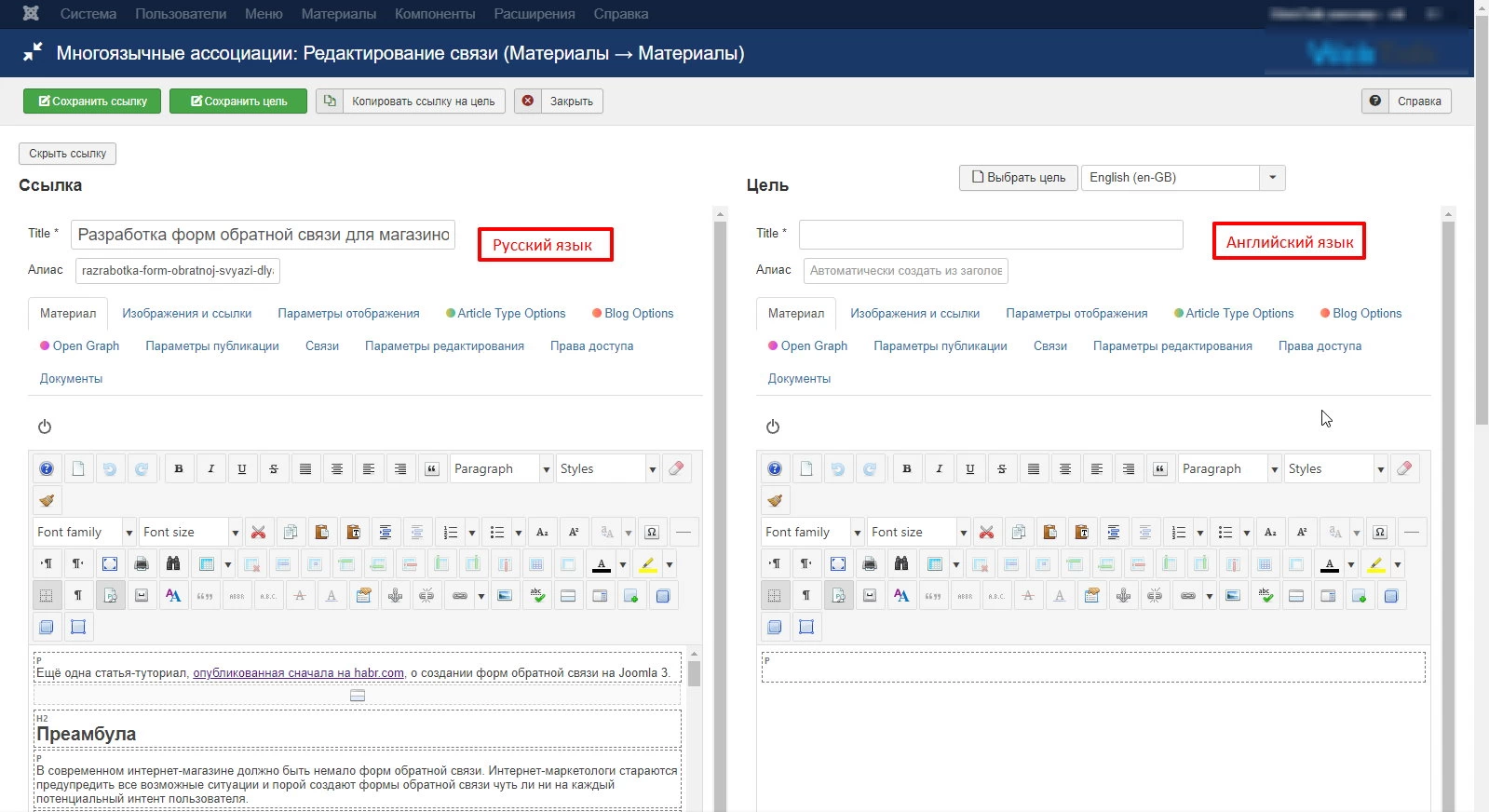Toggle the Ссылка editor on/off power icon
This screenshot has width=1489, height=812.
tap(45, 426)
